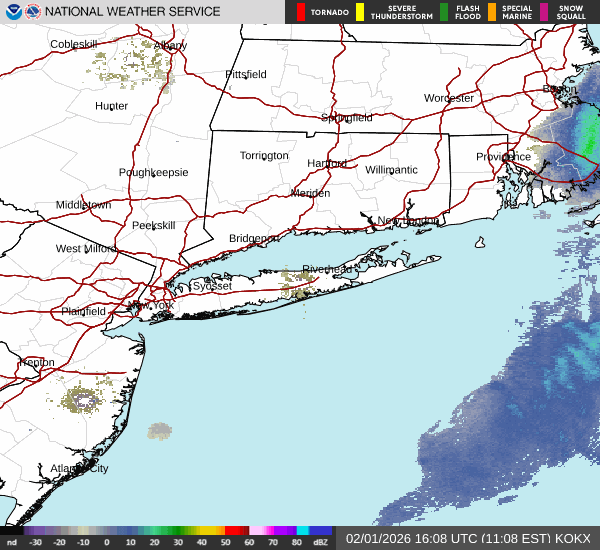Viewport: 600px width, 550px height.
Task: Click the red Tornado legend marker
Action: (x=301, y=12)
